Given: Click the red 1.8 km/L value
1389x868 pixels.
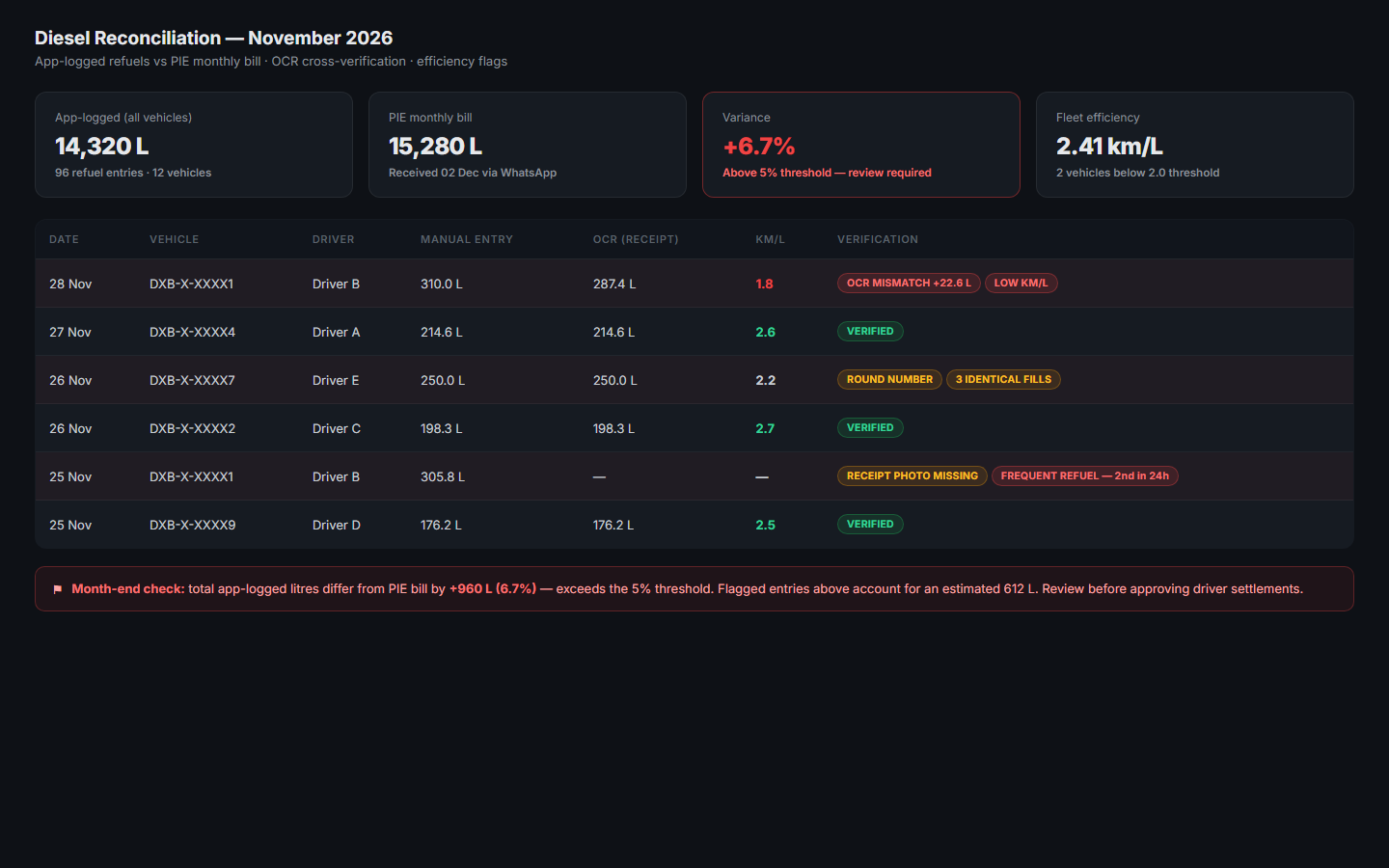Looking at the screenshot, I should pos(764,284).
